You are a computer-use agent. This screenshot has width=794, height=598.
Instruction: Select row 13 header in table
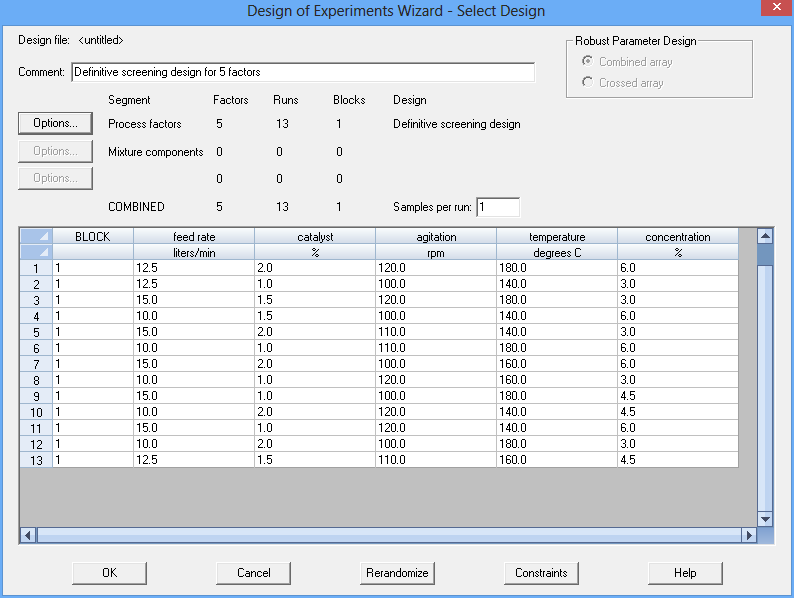[x=36, y=459]
